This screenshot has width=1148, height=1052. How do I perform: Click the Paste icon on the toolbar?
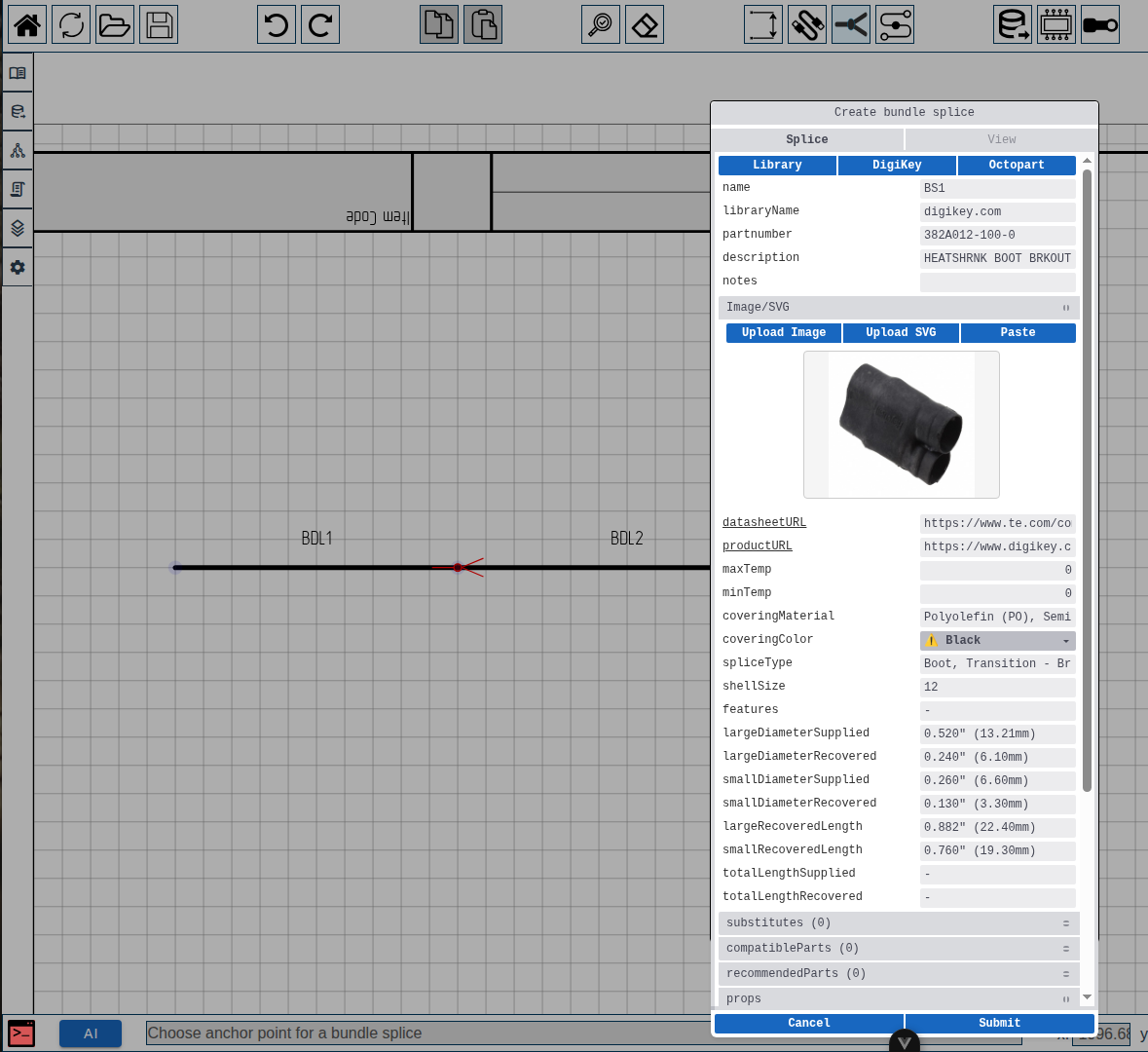pyautogui.click(x=483, y=24)
